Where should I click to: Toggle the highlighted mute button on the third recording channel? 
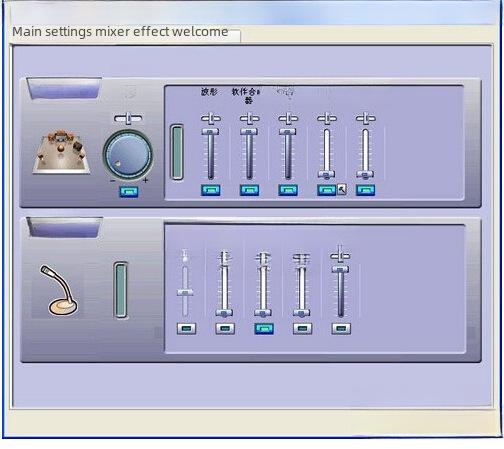click(x=264, y=329)
